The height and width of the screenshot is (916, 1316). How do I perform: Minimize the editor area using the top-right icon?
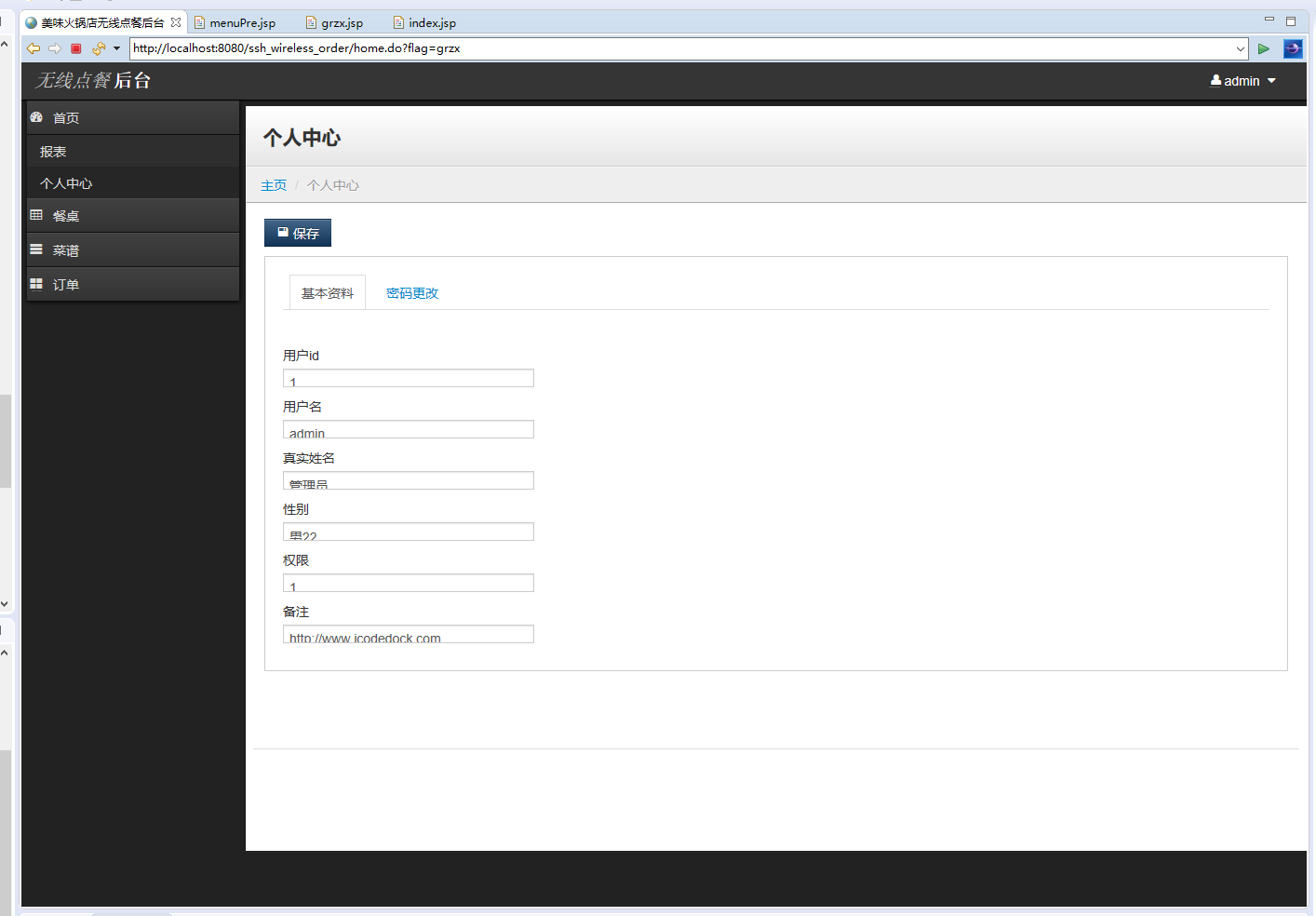pyautogui.click(x=1269, y=20)
